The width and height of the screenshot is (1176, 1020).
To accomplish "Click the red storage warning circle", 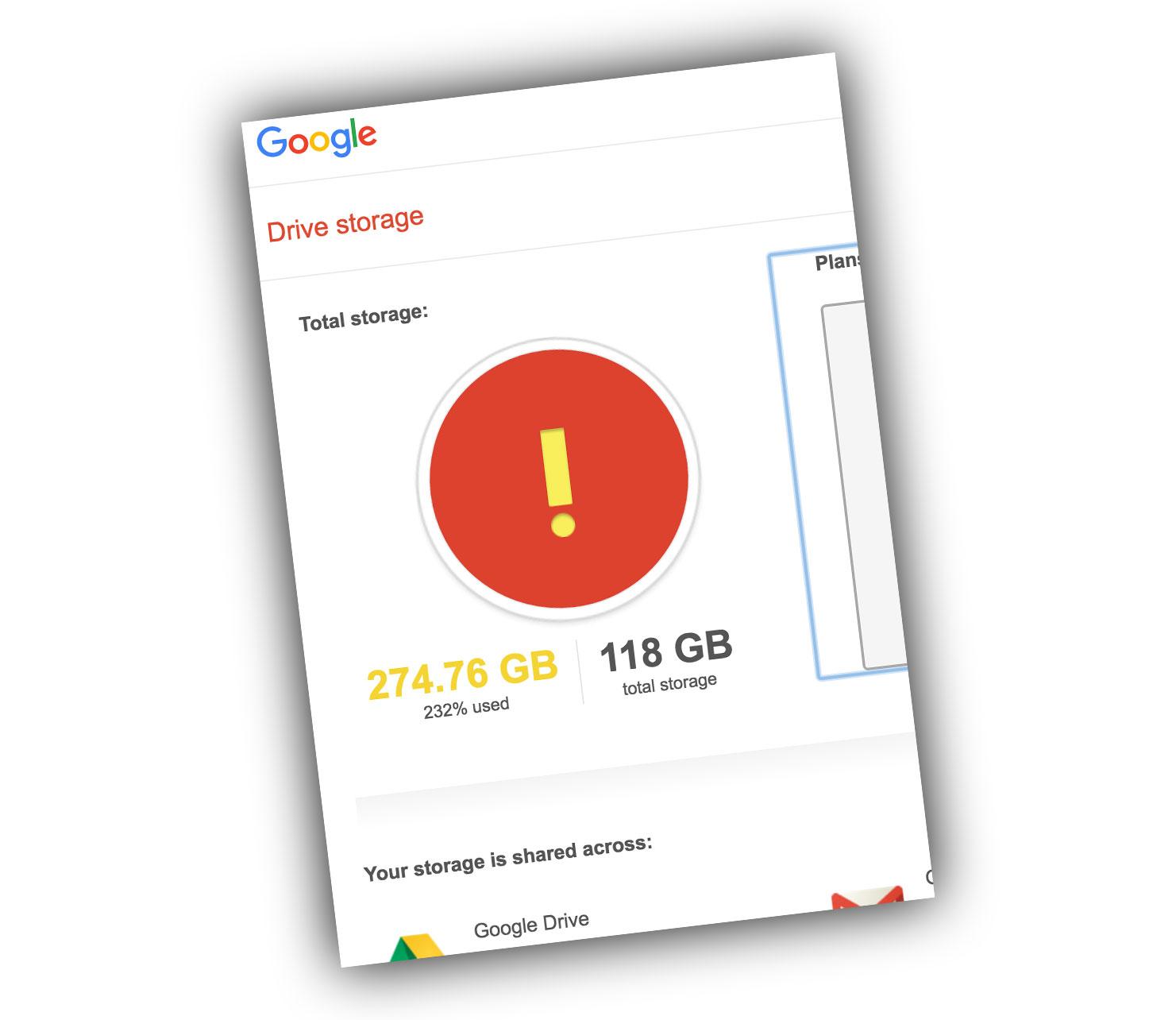I will coord(558,479).
